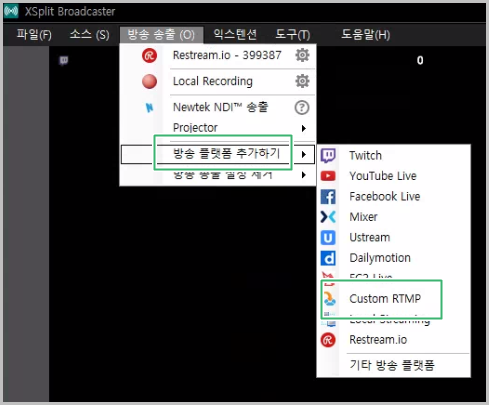Add Facebook Live platform
Image resolution: width=489 pixels, height=405 pixels.
pos(385,196)
